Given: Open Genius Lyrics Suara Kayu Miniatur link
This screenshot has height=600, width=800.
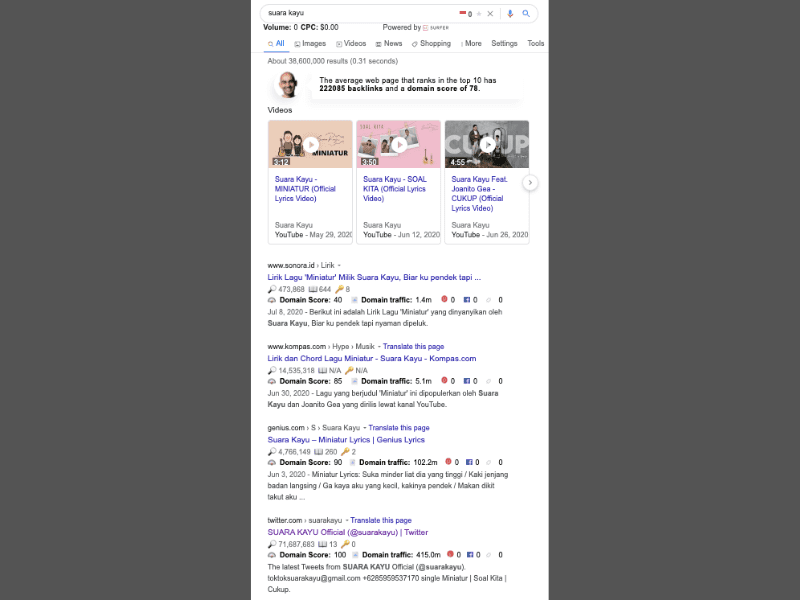Looking at the screenshot, I should tap(346, 439).
